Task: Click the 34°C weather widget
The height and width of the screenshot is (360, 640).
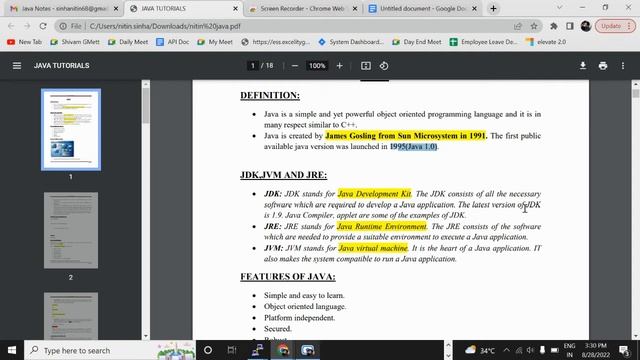Action: coord(480,350)
